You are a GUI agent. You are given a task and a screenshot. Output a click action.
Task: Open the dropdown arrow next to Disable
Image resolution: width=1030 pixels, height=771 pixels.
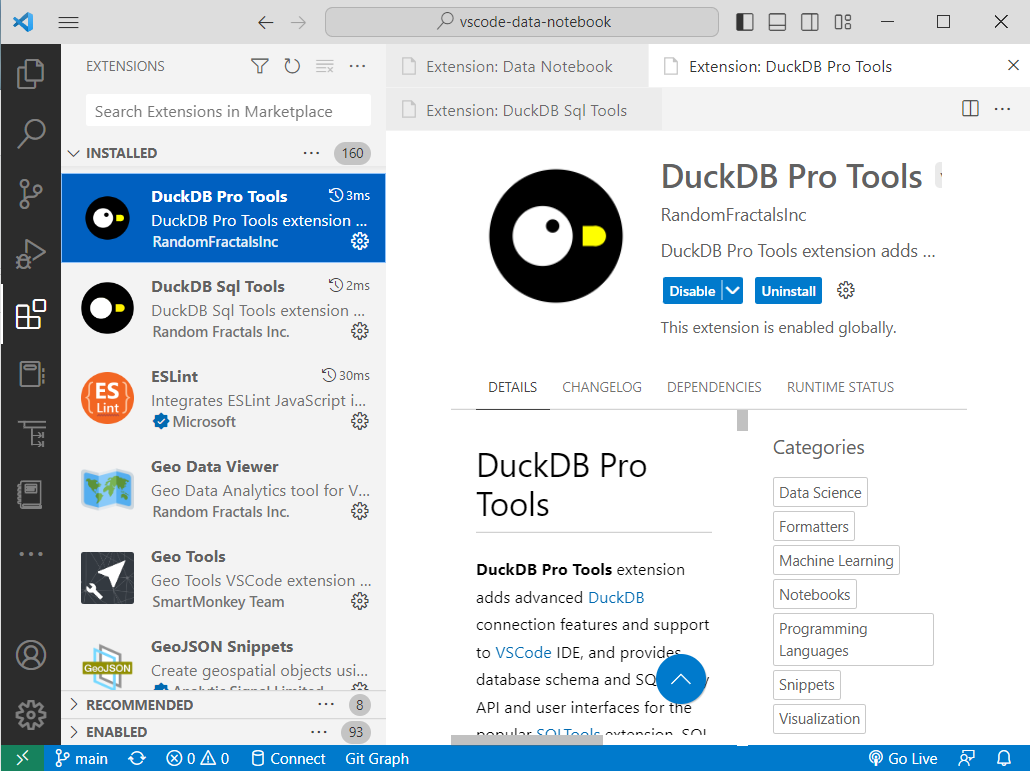tap(733, 291)
